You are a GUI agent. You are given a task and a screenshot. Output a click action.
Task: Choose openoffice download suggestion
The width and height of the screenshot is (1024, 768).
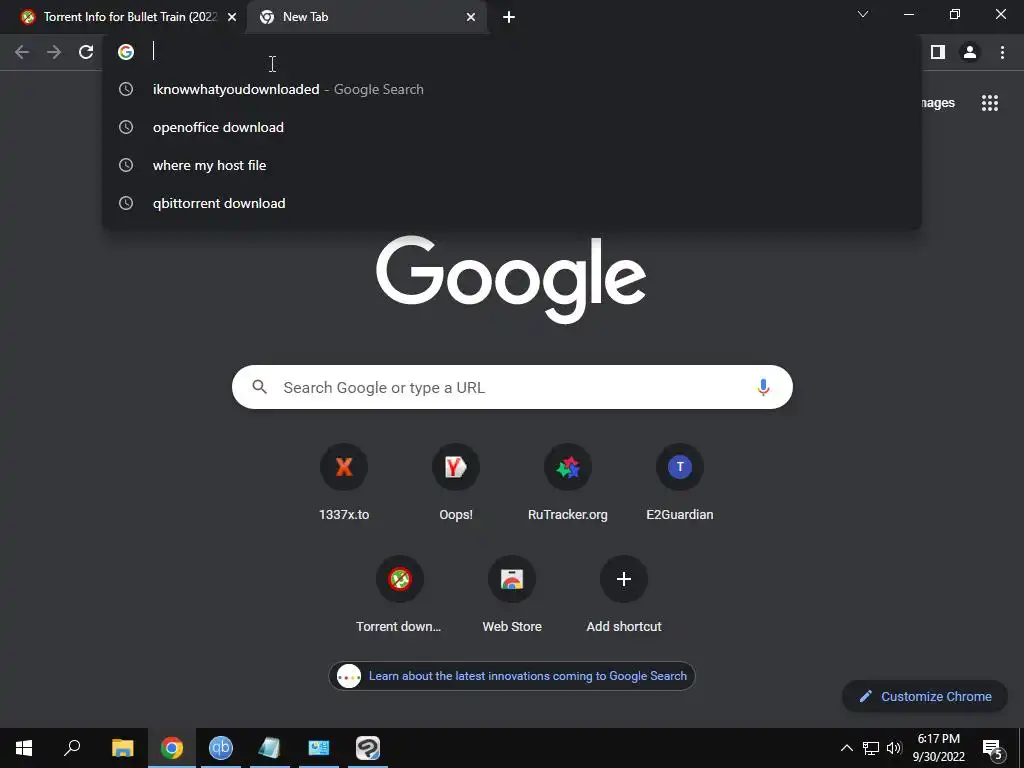[x=511, y=127]
